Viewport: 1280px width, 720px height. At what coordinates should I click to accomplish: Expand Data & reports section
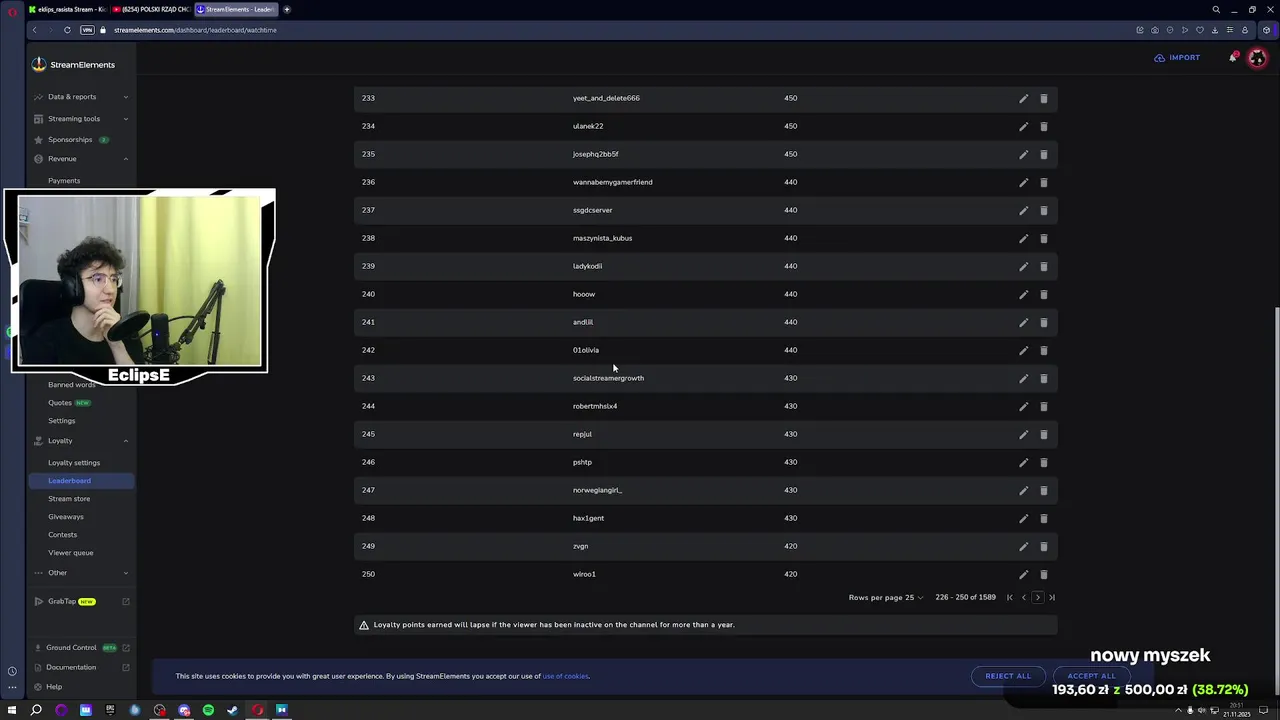pyautogui.click(x=81, y=97)
